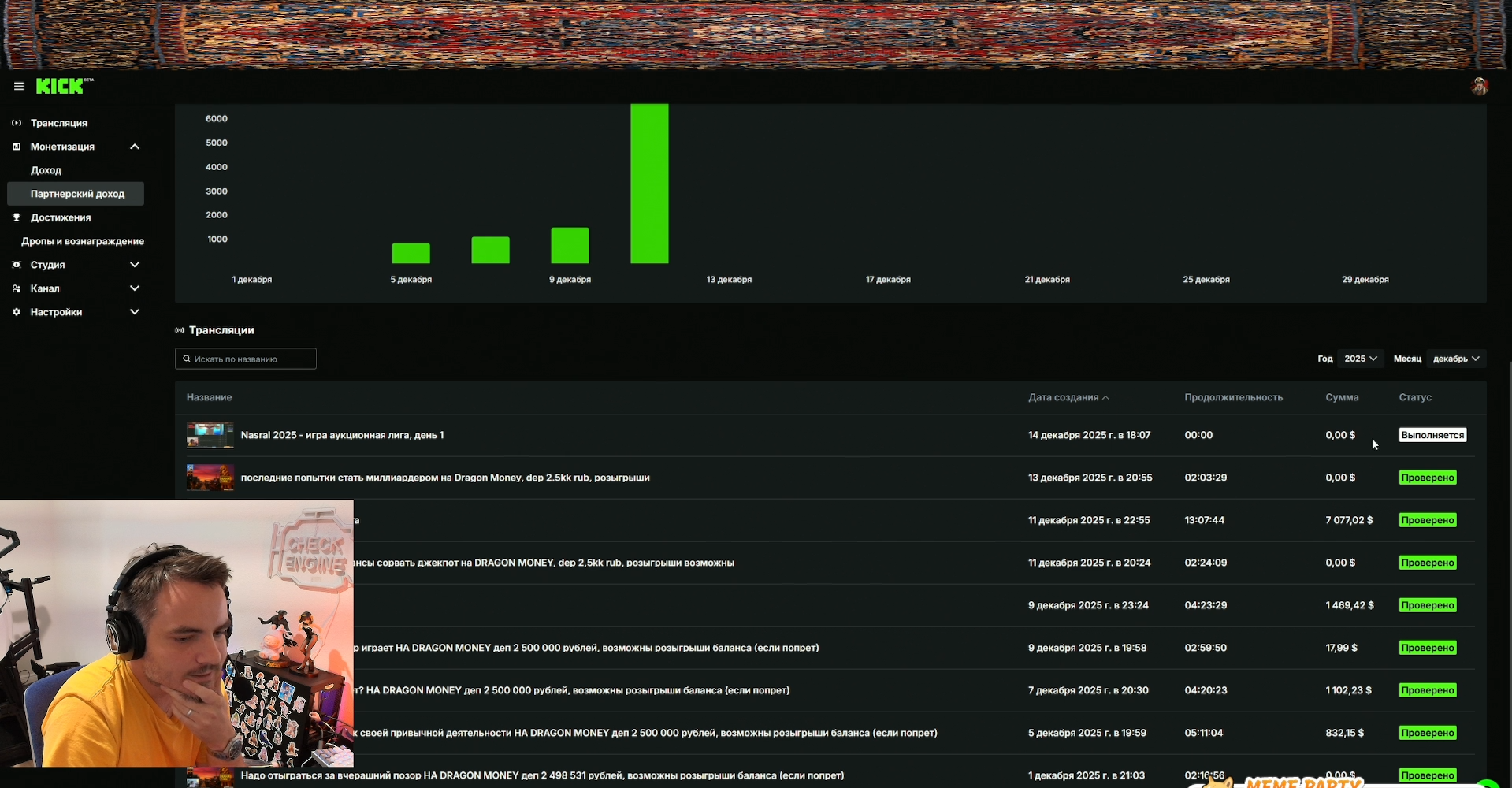
Task: Open the Год 2025 dropdown
Action: click(1361, 359)
